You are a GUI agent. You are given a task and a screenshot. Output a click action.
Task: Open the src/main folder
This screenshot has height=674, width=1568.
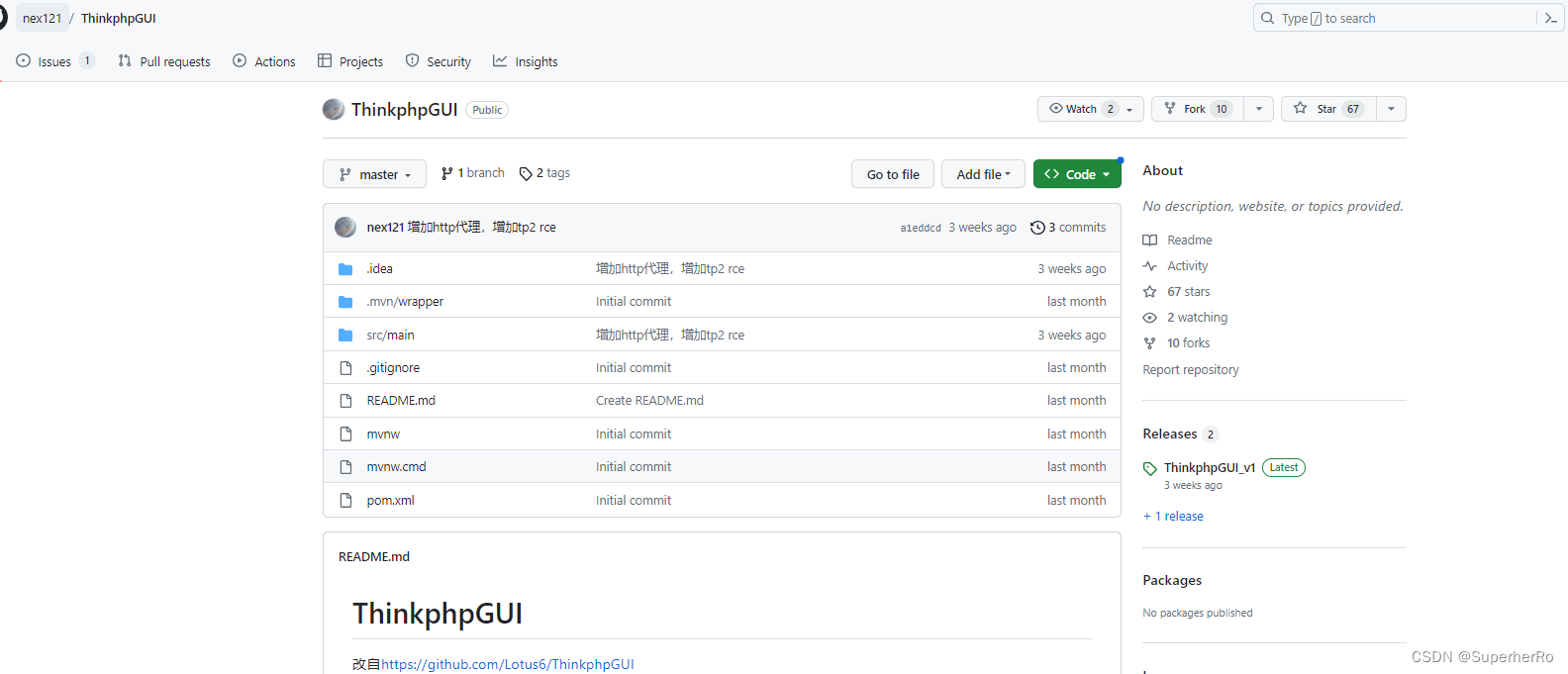(390, 336)
